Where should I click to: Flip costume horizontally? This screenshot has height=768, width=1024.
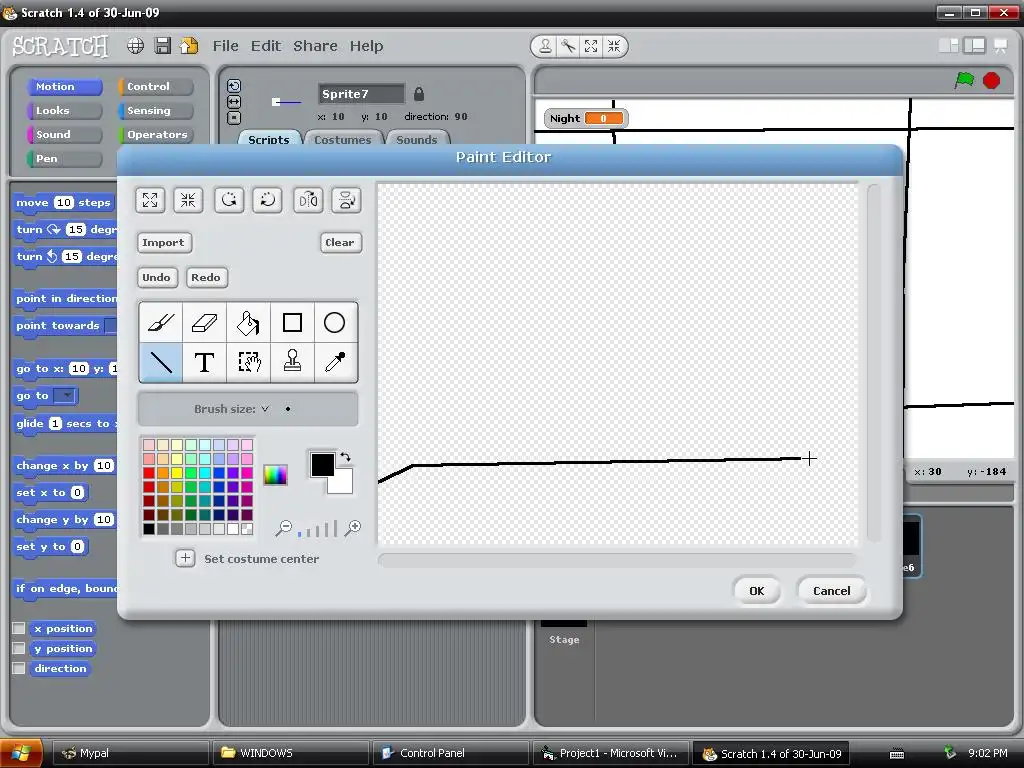pyautogui.click(x=308, y=200)
